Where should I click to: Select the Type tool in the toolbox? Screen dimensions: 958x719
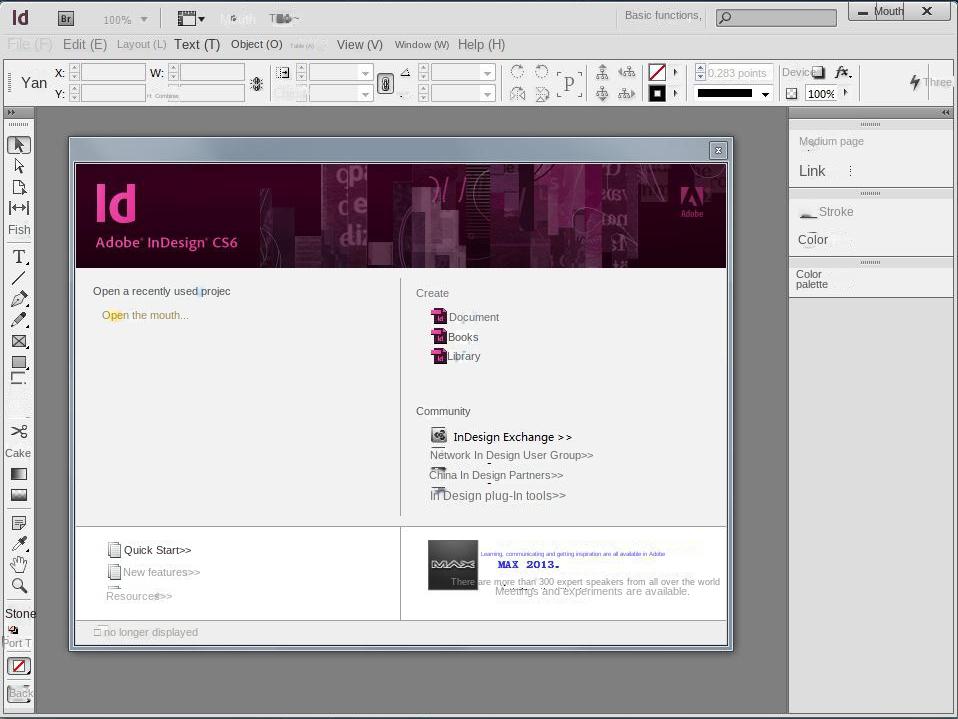[x=19, y=257]
